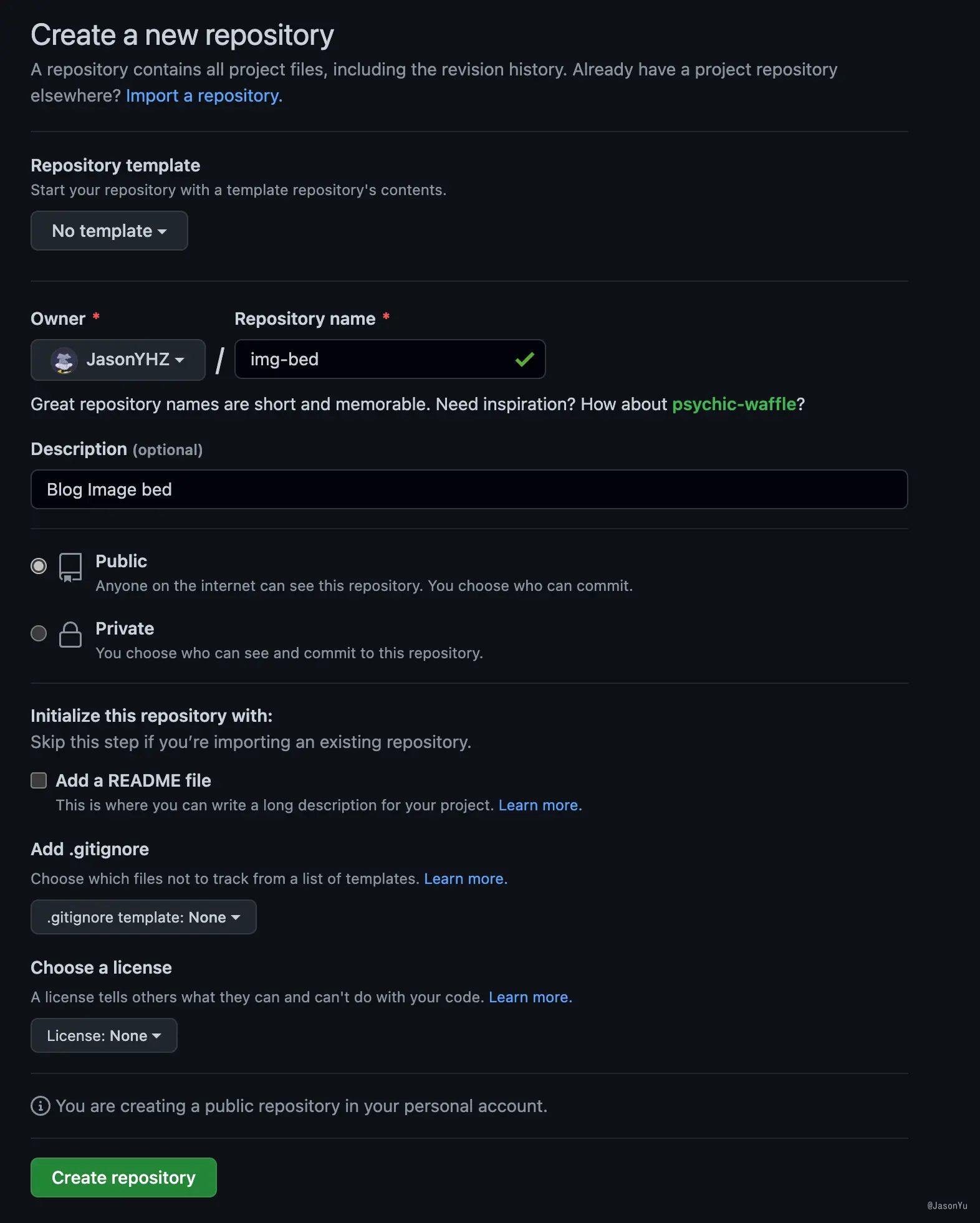
Task: Click the info icon beside public repository notice
Action: pos(41,1106)
